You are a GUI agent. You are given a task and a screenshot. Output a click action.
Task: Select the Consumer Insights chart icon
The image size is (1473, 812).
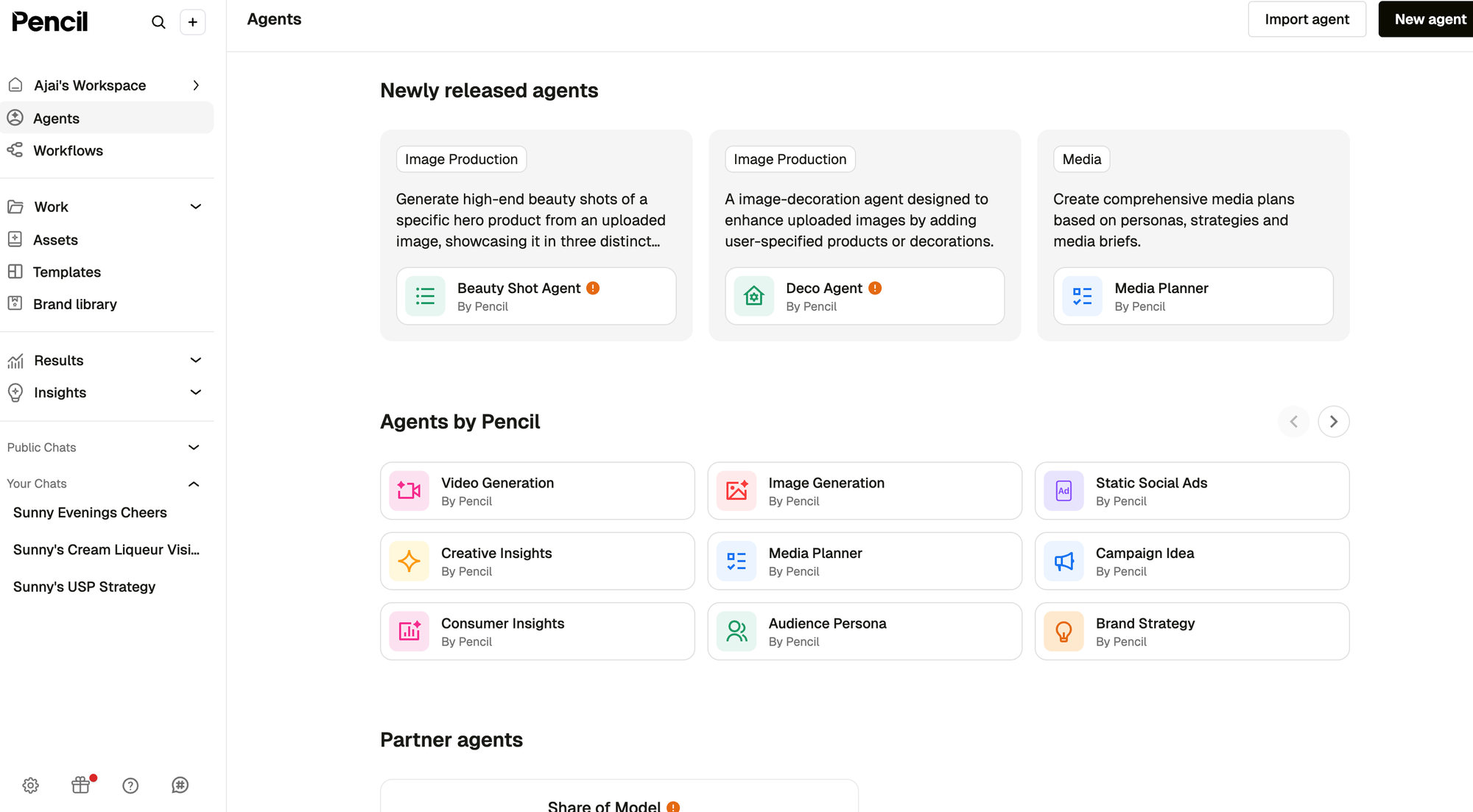pos(409,630)
